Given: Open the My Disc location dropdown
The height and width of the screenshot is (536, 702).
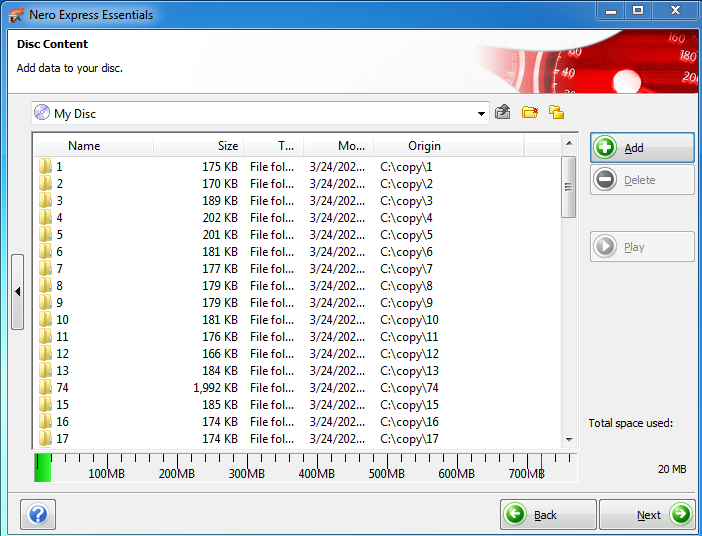Looking at the screenshot, I should [x=481, y=114].
